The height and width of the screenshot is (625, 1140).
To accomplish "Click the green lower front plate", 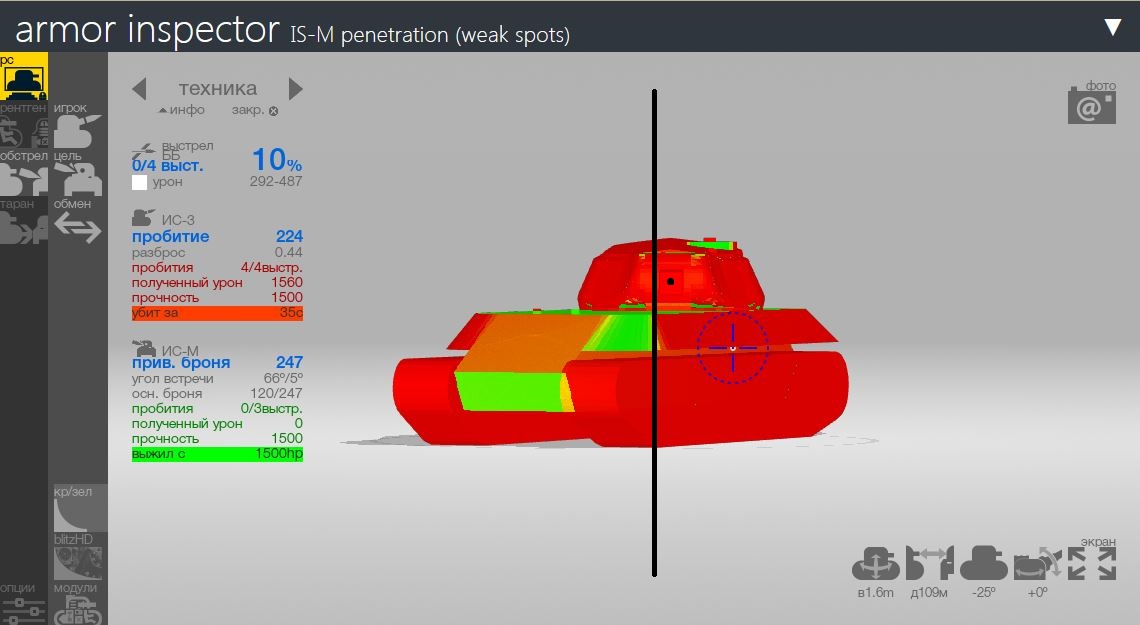I will [x=511, y=390].
